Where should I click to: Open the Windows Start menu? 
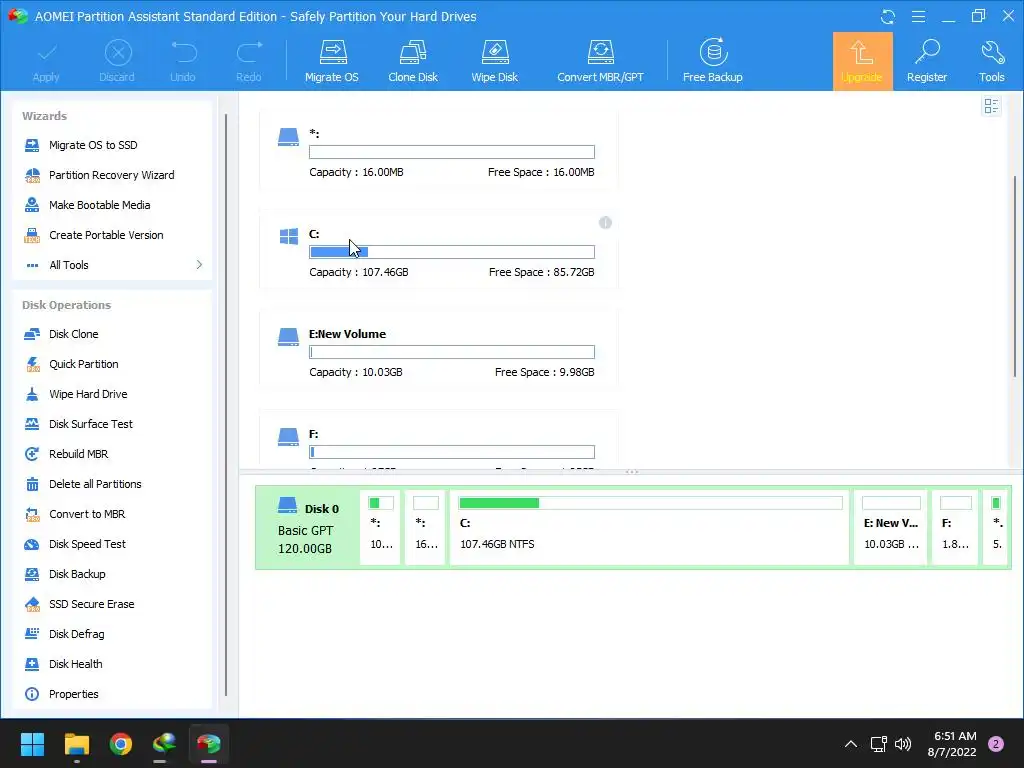pos(32,744)
